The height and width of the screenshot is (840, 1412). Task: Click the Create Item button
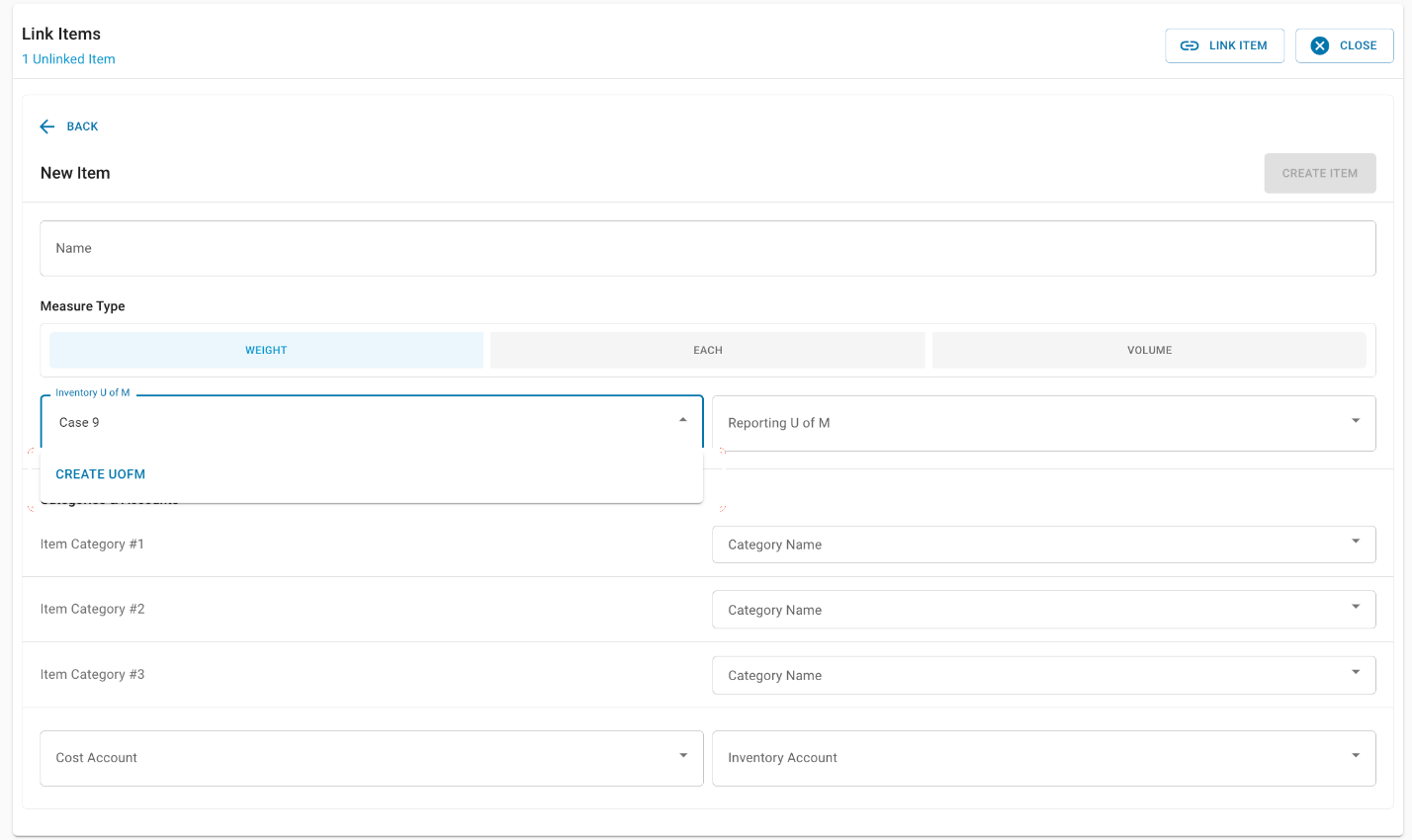click(x=1319, y=173)
